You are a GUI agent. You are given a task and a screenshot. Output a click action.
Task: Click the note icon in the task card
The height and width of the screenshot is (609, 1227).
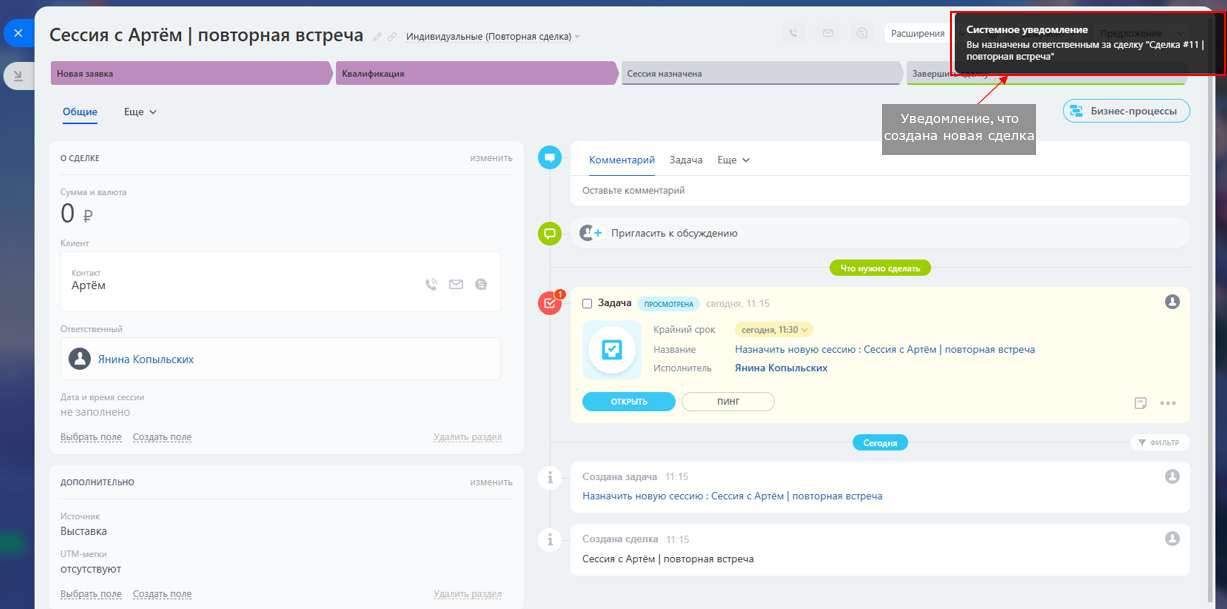[x=1140, y=403]
